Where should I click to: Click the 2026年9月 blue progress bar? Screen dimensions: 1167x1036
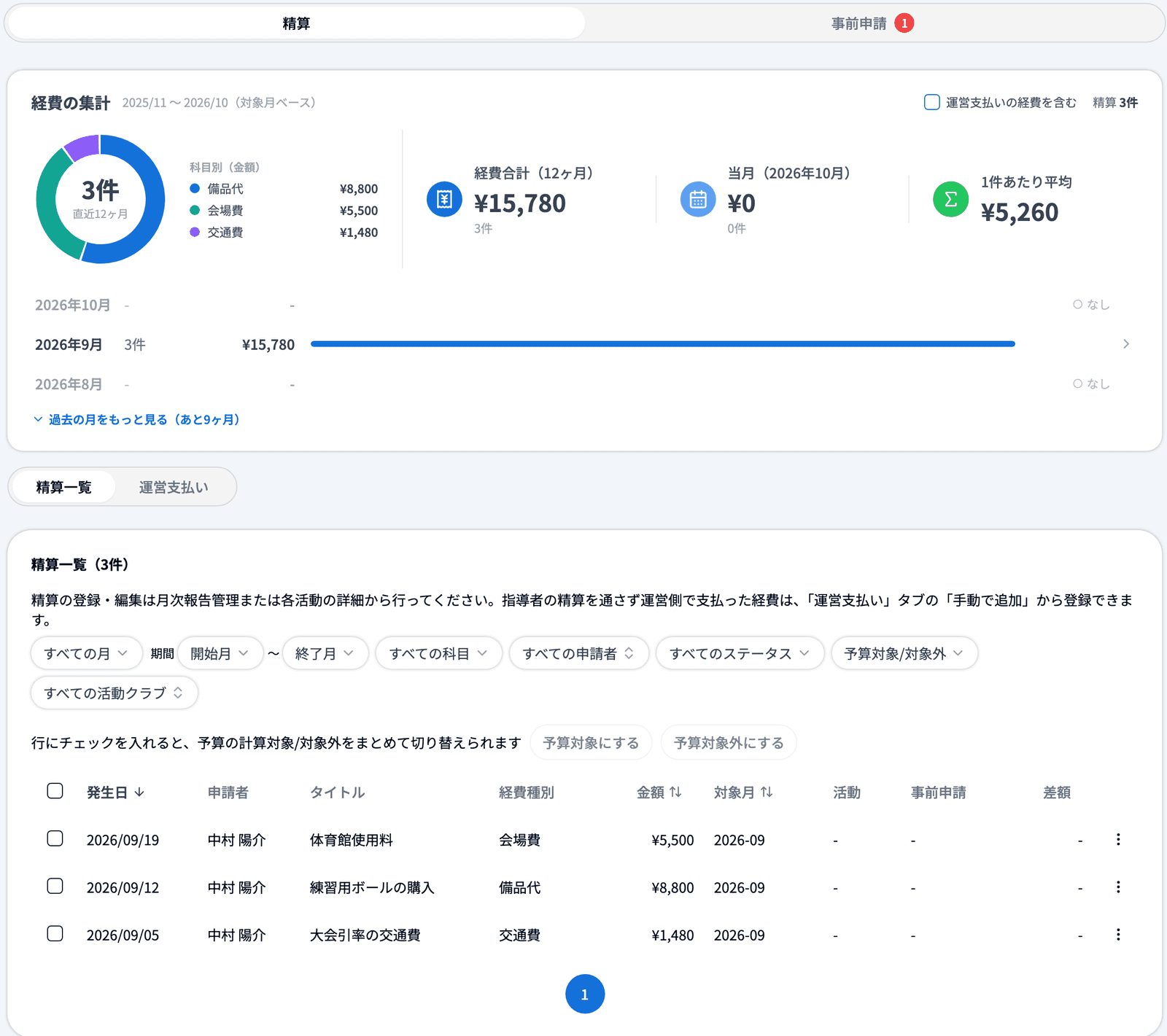pyautogui.click(x=663, y=344)
